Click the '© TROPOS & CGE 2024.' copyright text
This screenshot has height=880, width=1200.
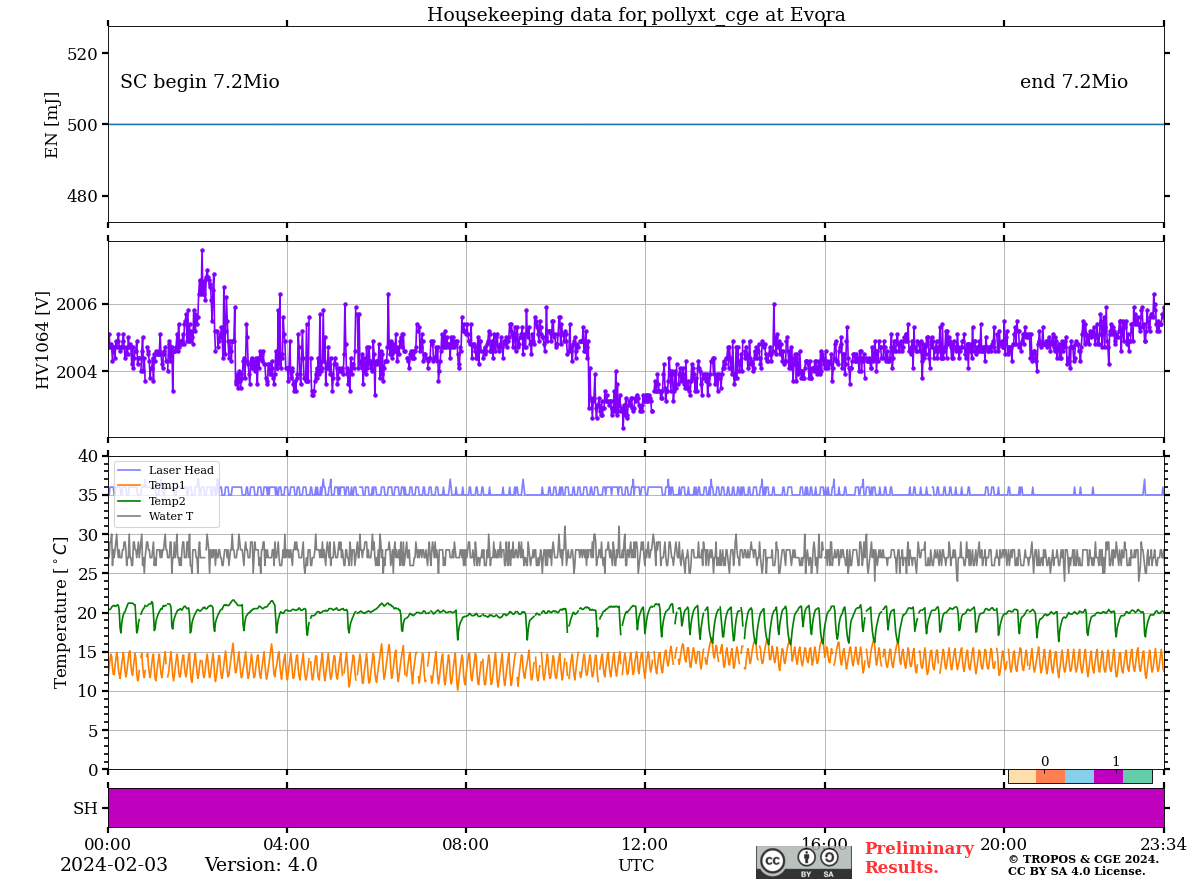(1083, 859)
